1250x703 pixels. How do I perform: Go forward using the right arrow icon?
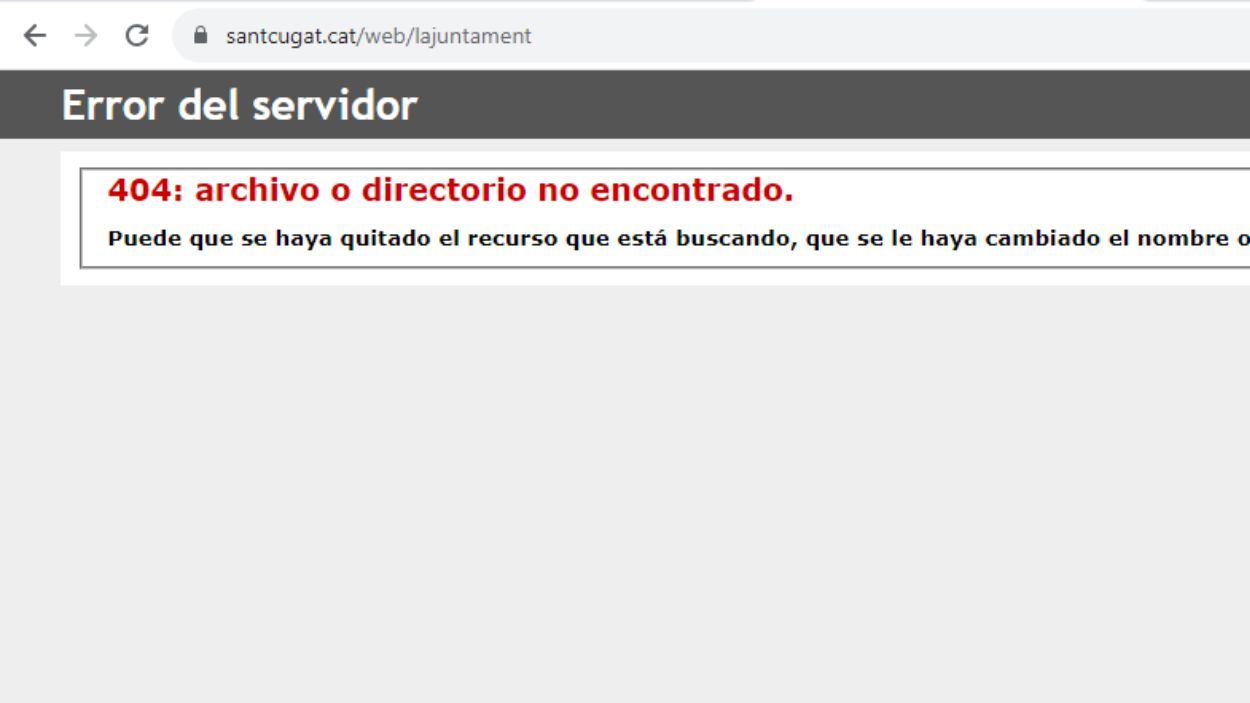coord(84,35)
